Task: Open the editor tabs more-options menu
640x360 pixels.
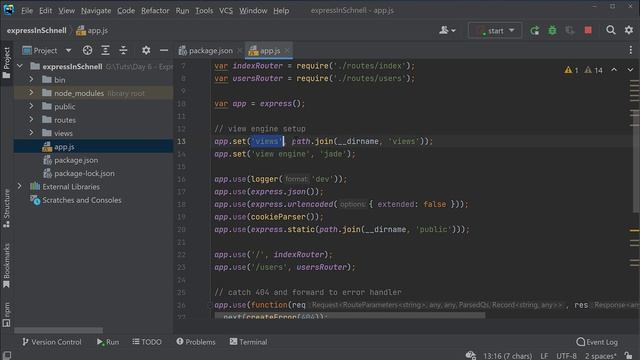Action: pyautogui.click(x=631, y=50)
